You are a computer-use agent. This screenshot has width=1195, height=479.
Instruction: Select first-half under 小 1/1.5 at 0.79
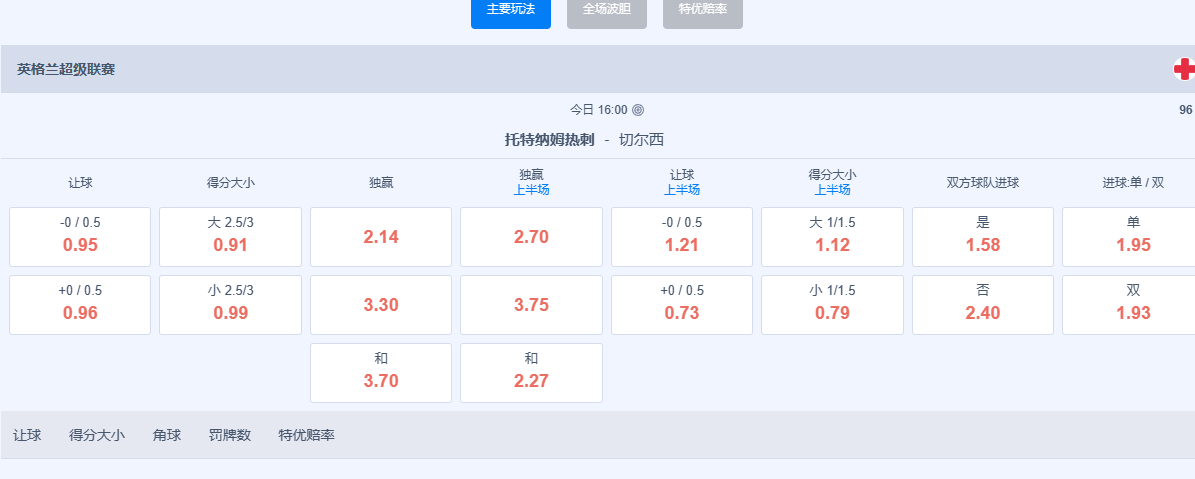pyautogui.click(x=832, y=305)
